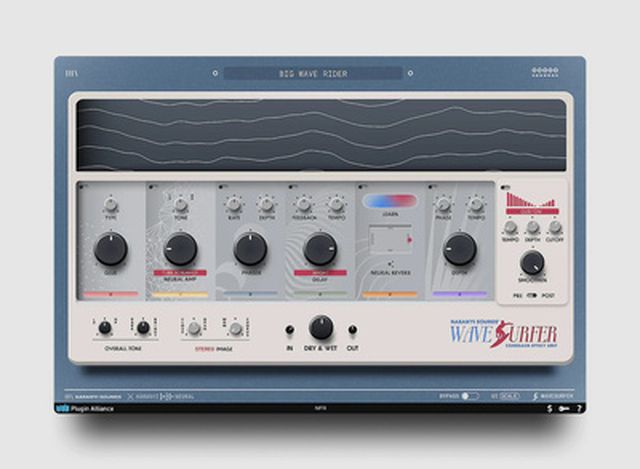Open the BIG WAVE RIDER preset selector
The width and height of the screenshot is (640, 469).
pos(313,73)
